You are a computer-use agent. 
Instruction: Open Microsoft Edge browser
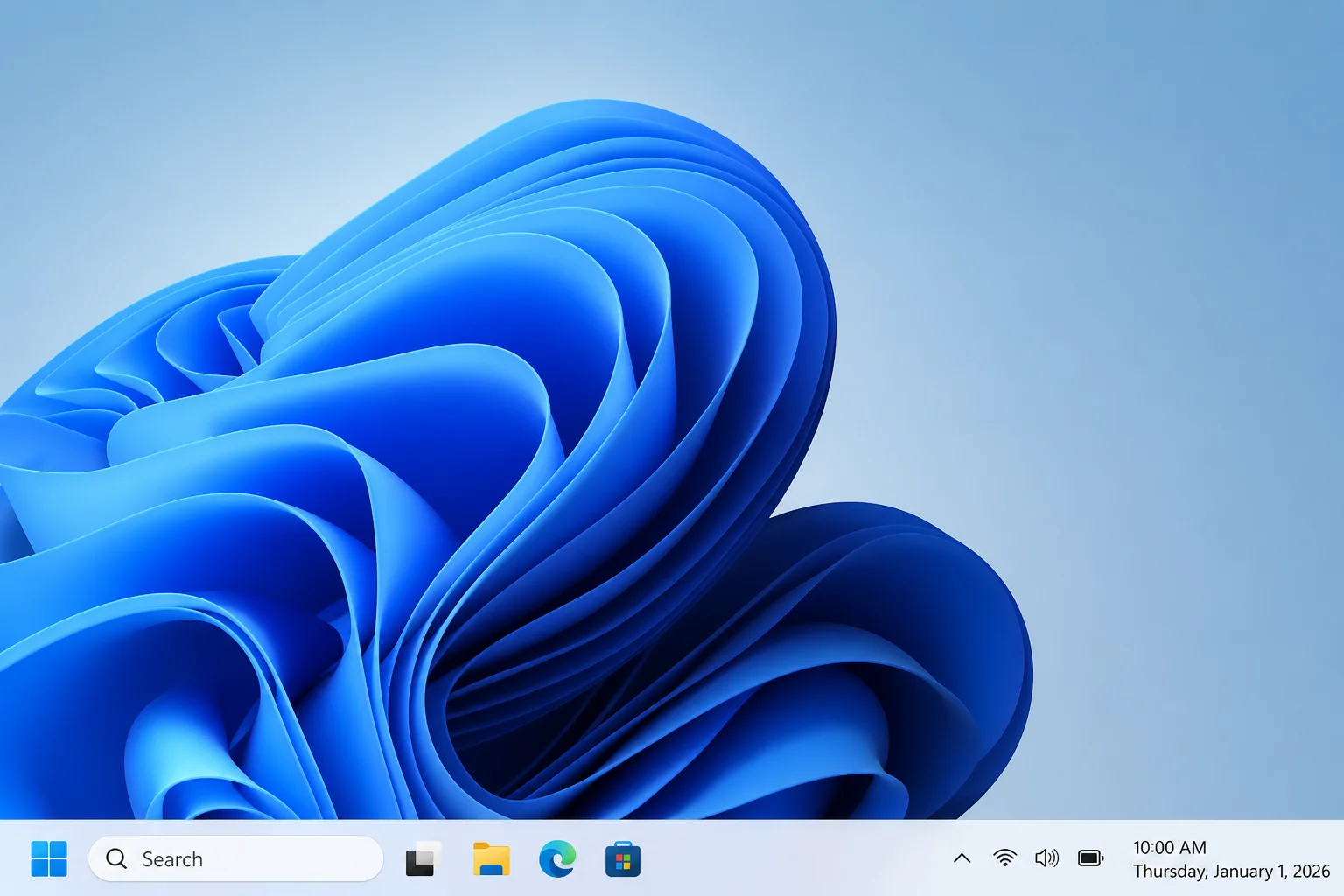pyautogui.click(x=557, y=858)
